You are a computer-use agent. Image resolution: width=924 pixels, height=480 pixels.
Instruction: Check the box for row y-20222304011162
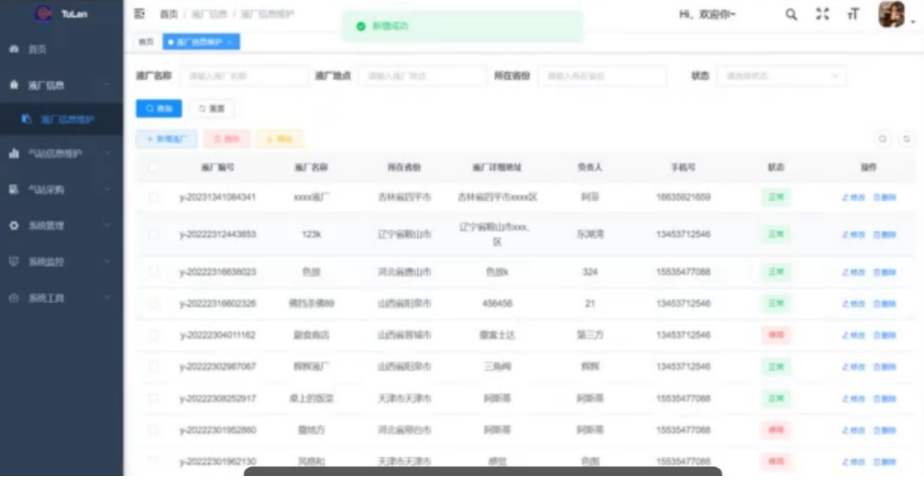153,335
